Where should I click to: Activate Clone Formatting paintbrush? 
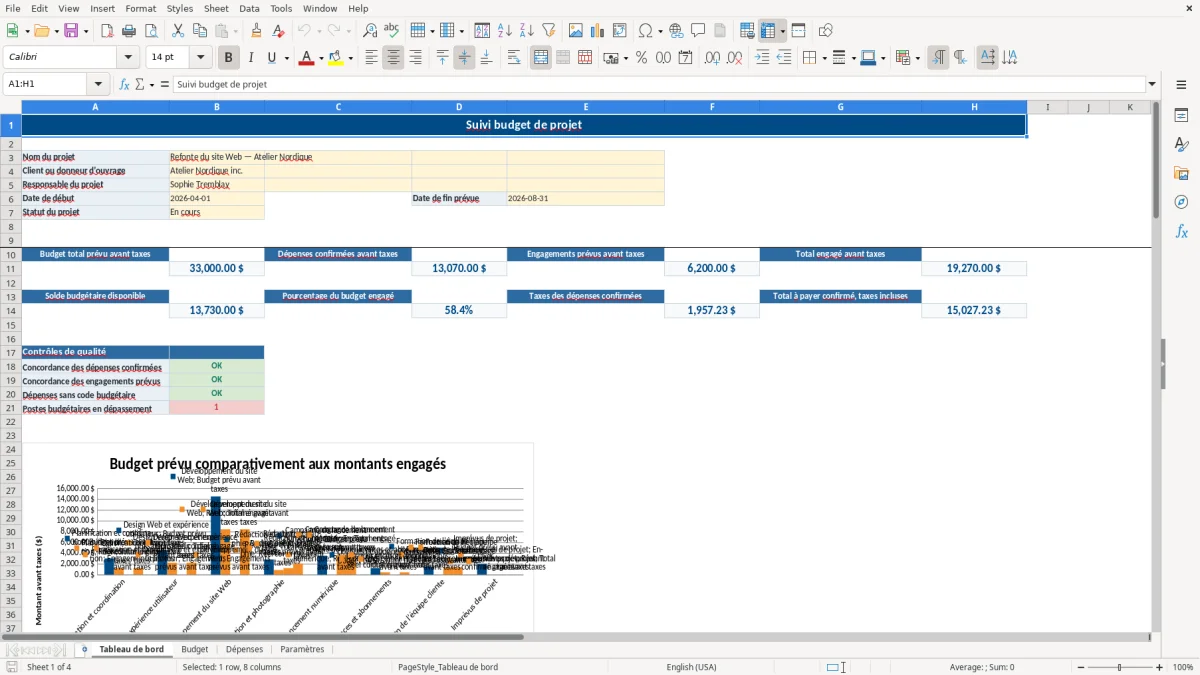pyautogui.click(x=256, y=31)
